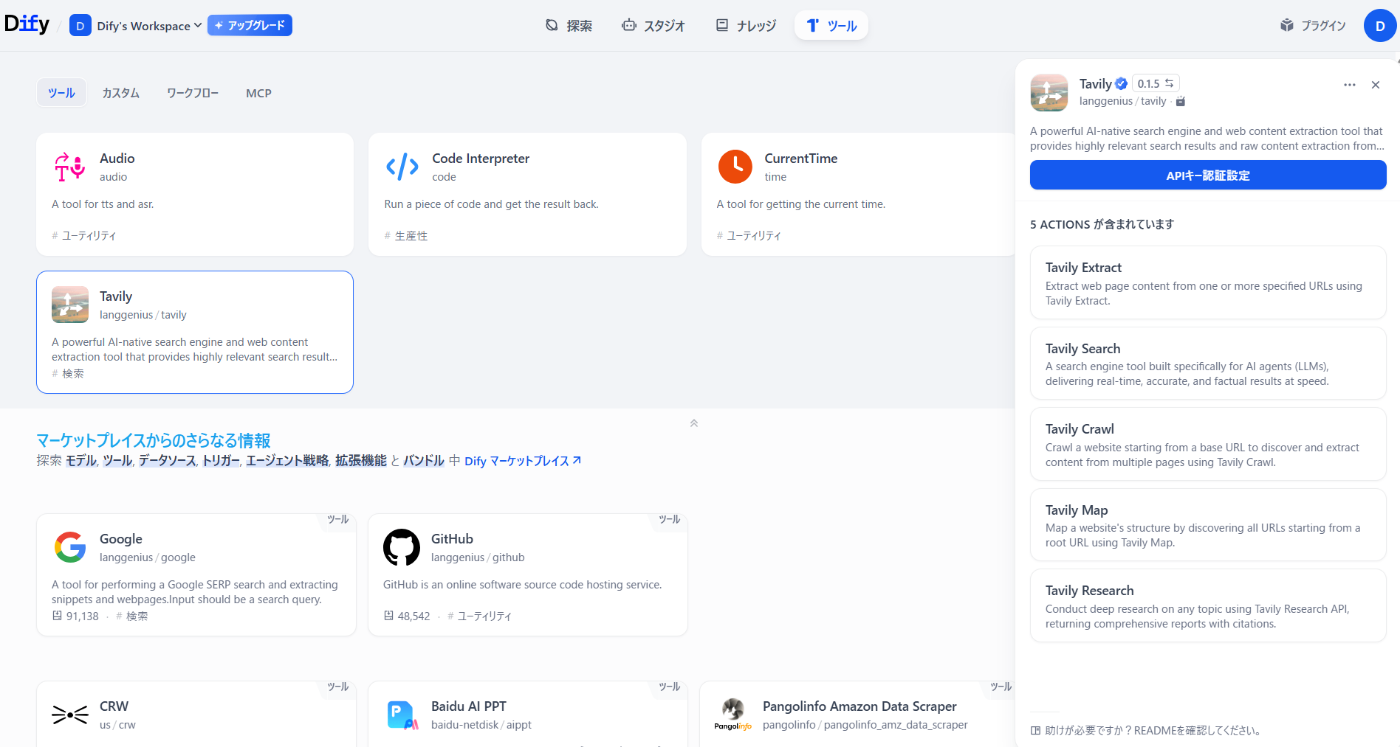Screen dimensions: 1400x747
Task: Click the モデル link in marketplace text
Action: (81, 461)
